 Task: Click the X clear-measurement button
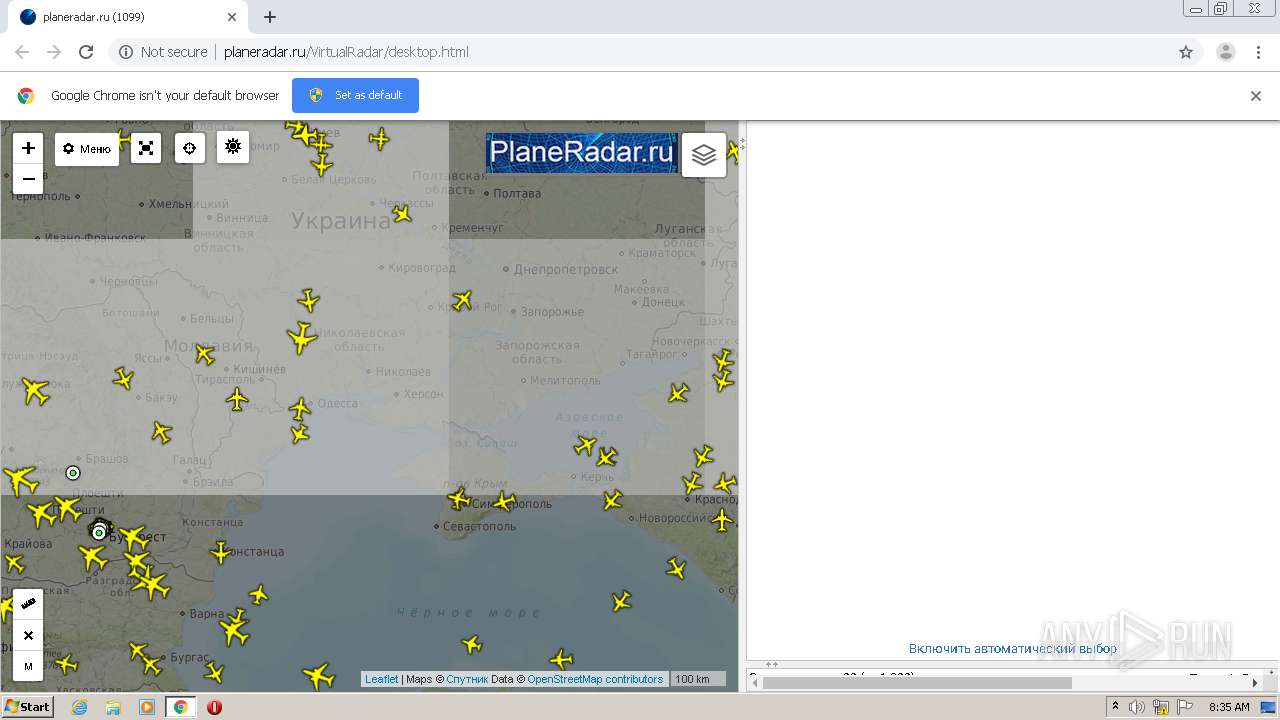pyautogui.click(x=28, y=636)
